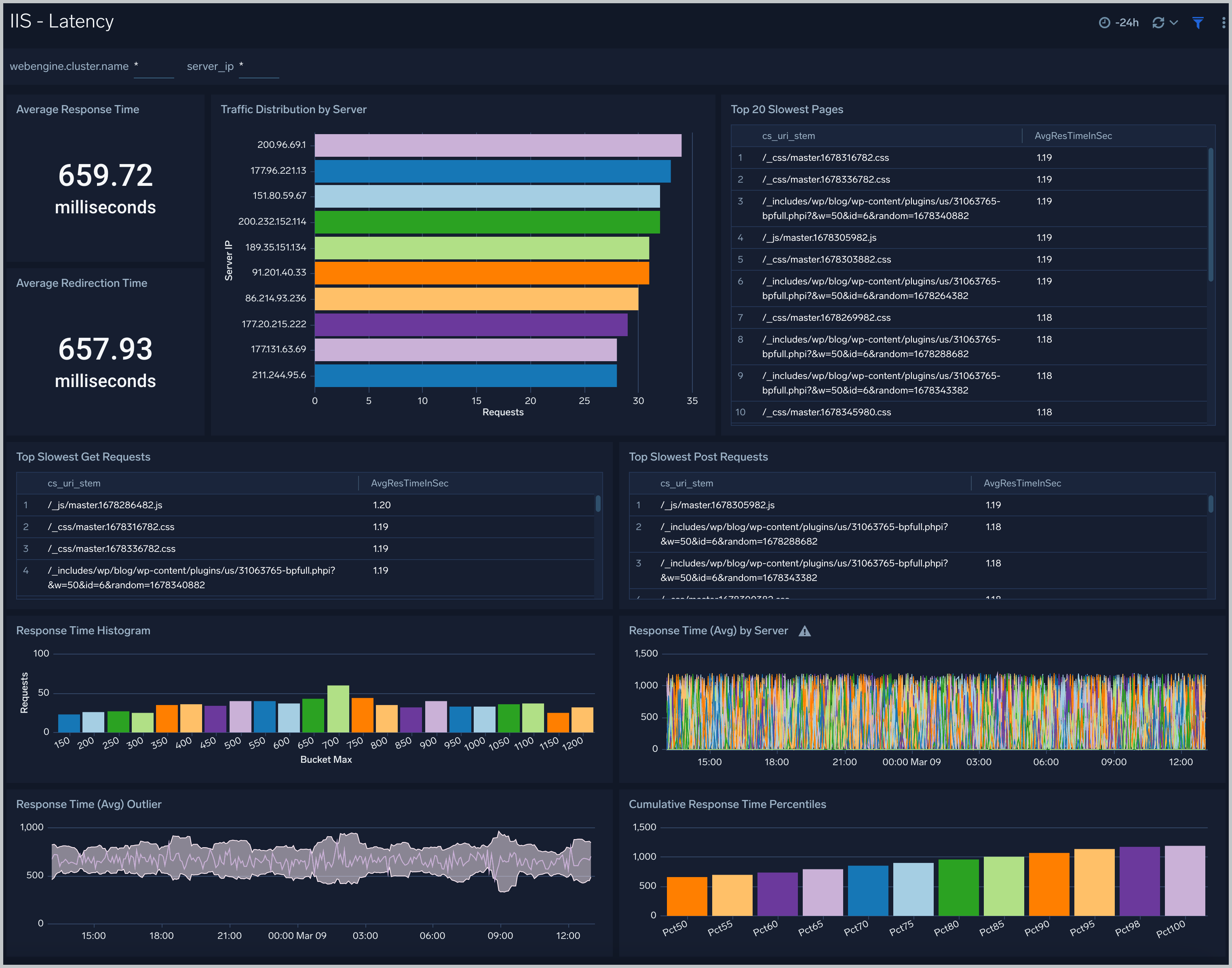Select the 177.20.215.222 purple traffic bar
This screenshot has width=1232, height=968.
click(x=471, y=325)
